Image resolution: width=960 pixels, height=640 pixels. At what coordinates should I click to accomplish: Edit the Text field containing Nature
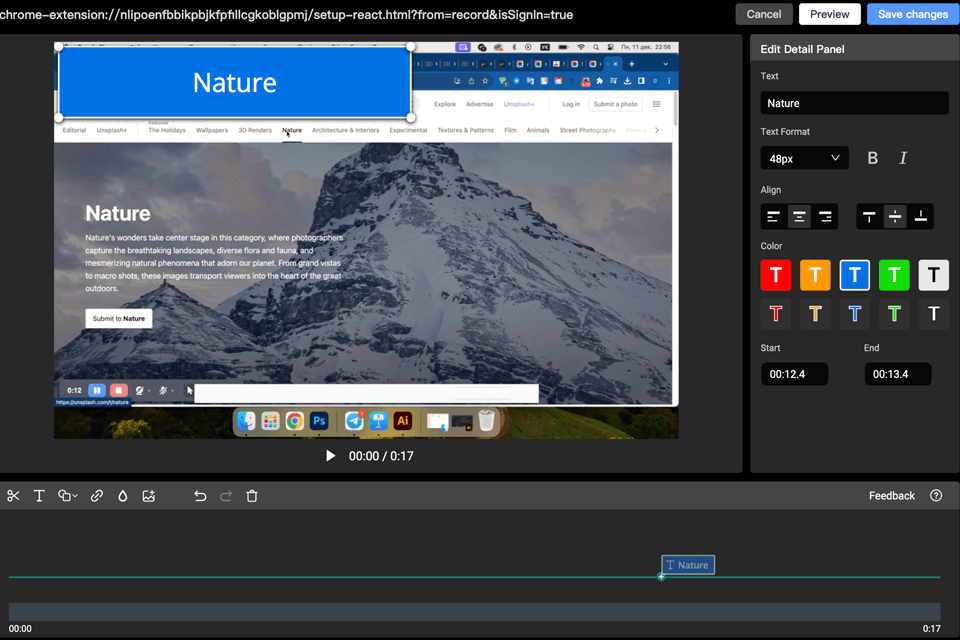coord(854,103)
